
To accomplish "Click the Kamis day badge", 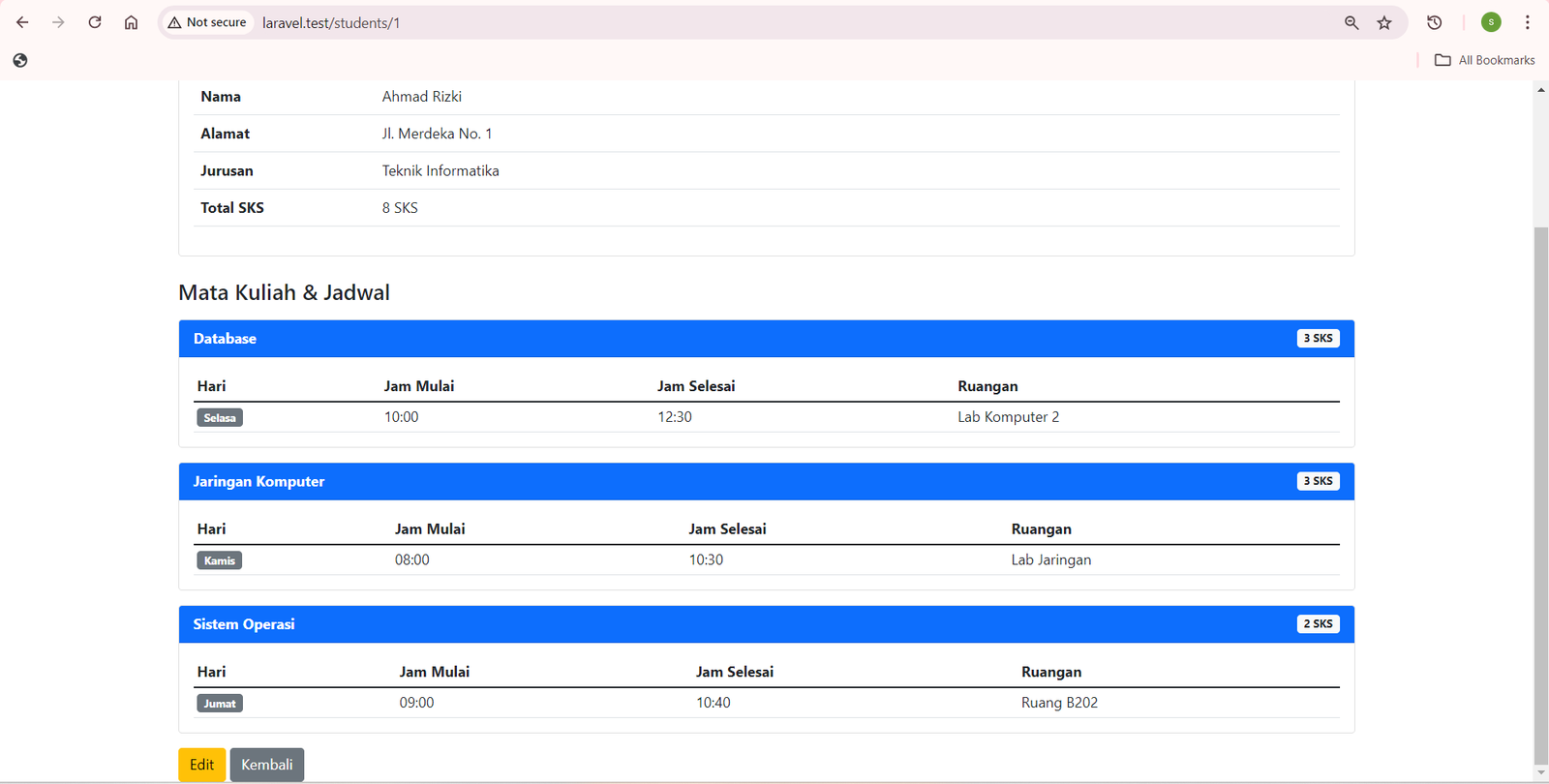I will click(220, 560).
